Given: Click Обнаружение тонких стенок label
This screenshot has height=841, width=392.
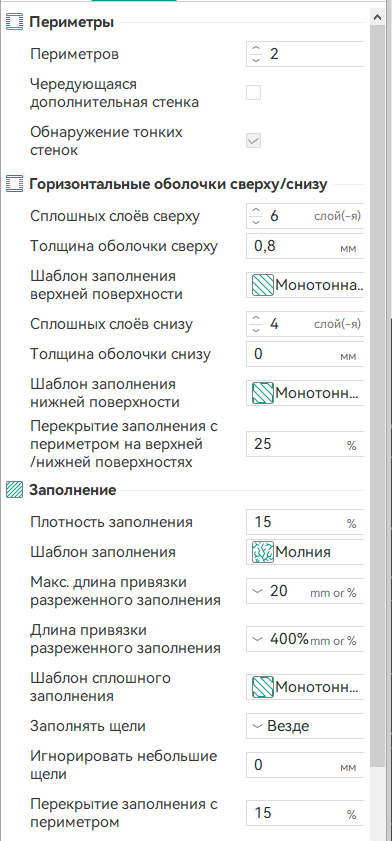Looking at the screenshot, I should pyautogui.click(x=106, y=141).
